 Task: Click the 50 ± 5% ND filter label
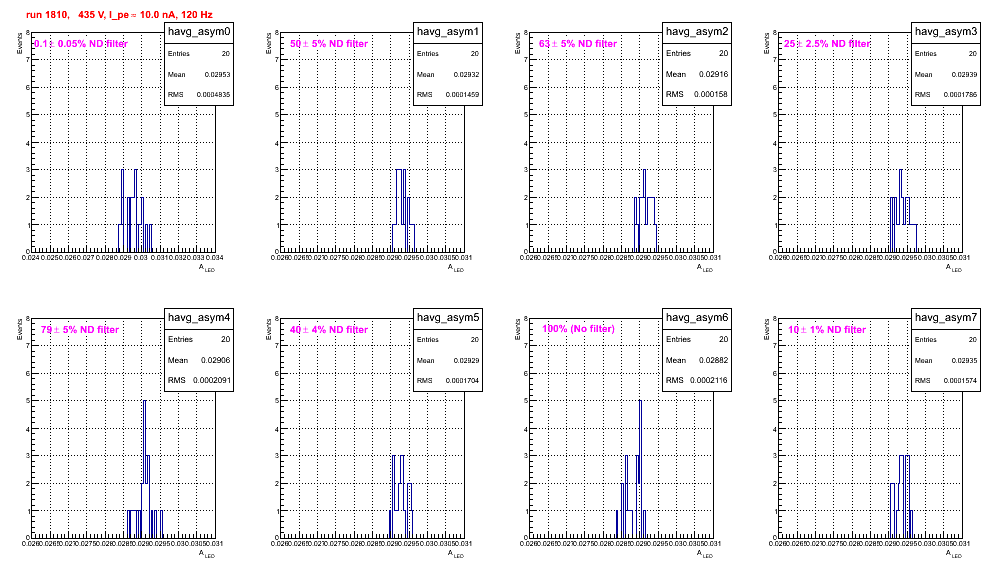[329, 44]
